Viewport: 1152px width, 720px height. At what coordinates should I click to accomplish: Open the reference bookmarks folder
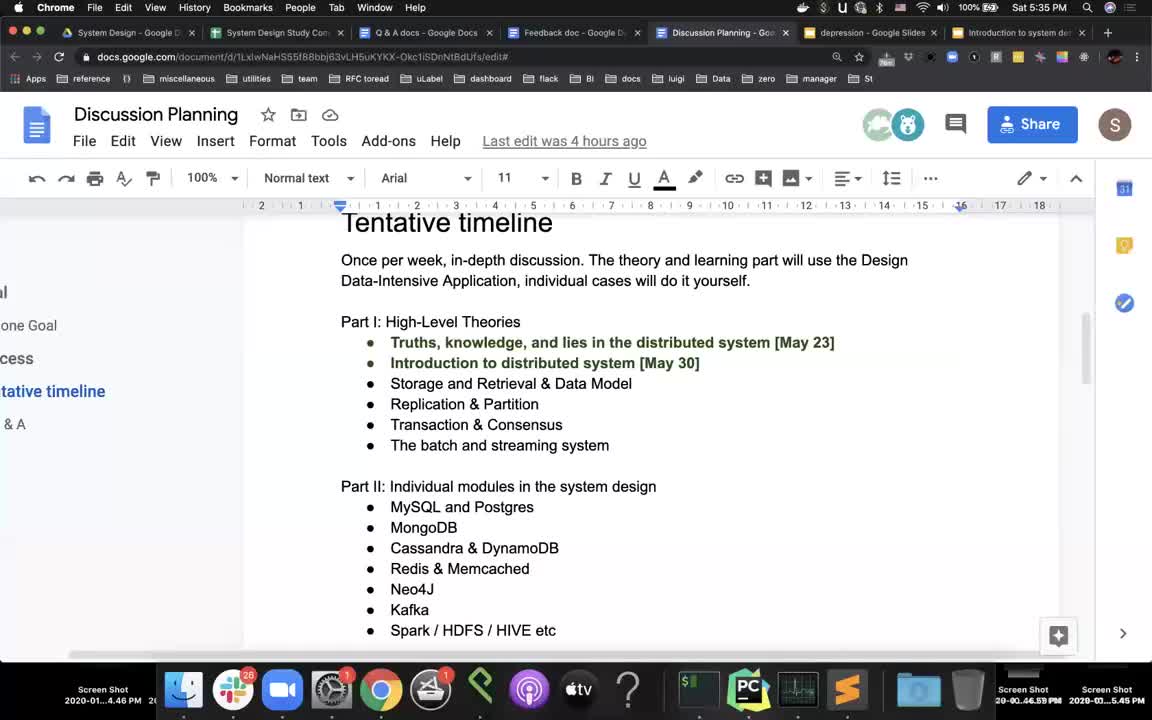83,79
